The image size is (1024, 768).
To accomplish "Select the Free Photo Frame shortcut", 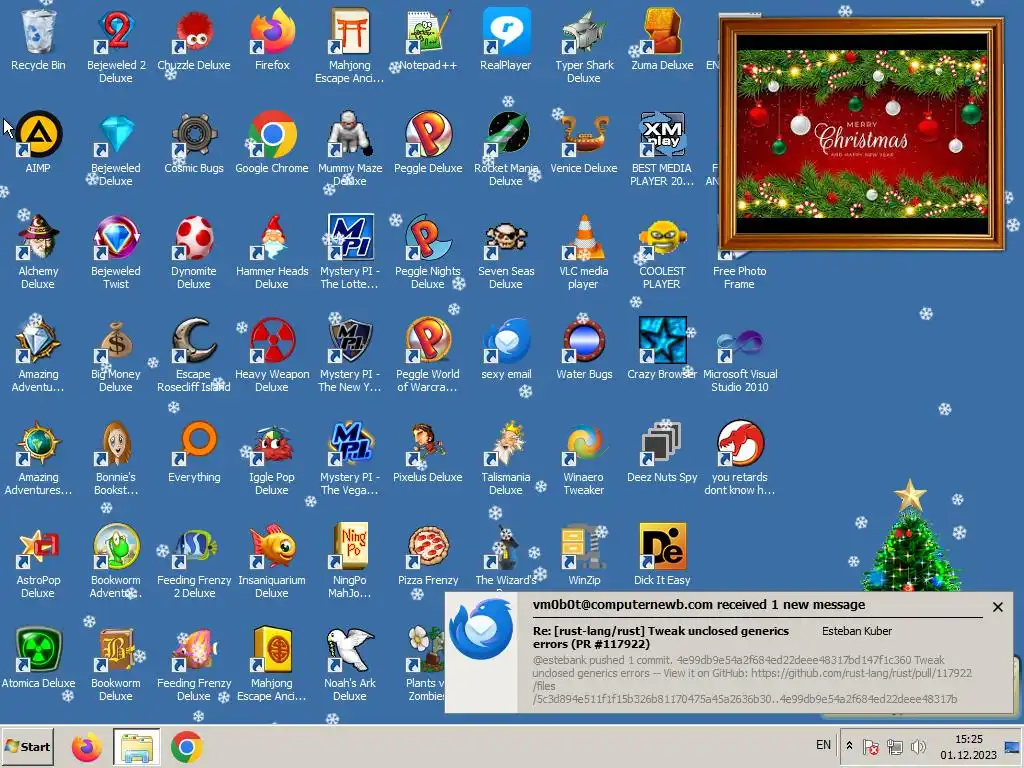I will (739, 277).
